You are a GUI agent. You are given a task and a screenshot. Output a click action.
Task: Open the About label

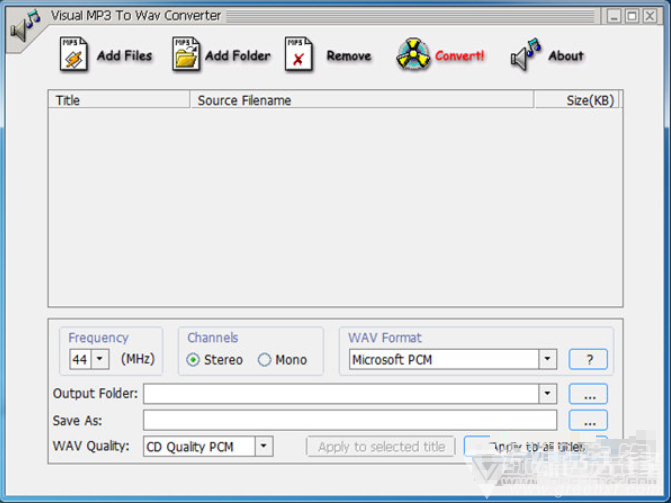[566, 56]
